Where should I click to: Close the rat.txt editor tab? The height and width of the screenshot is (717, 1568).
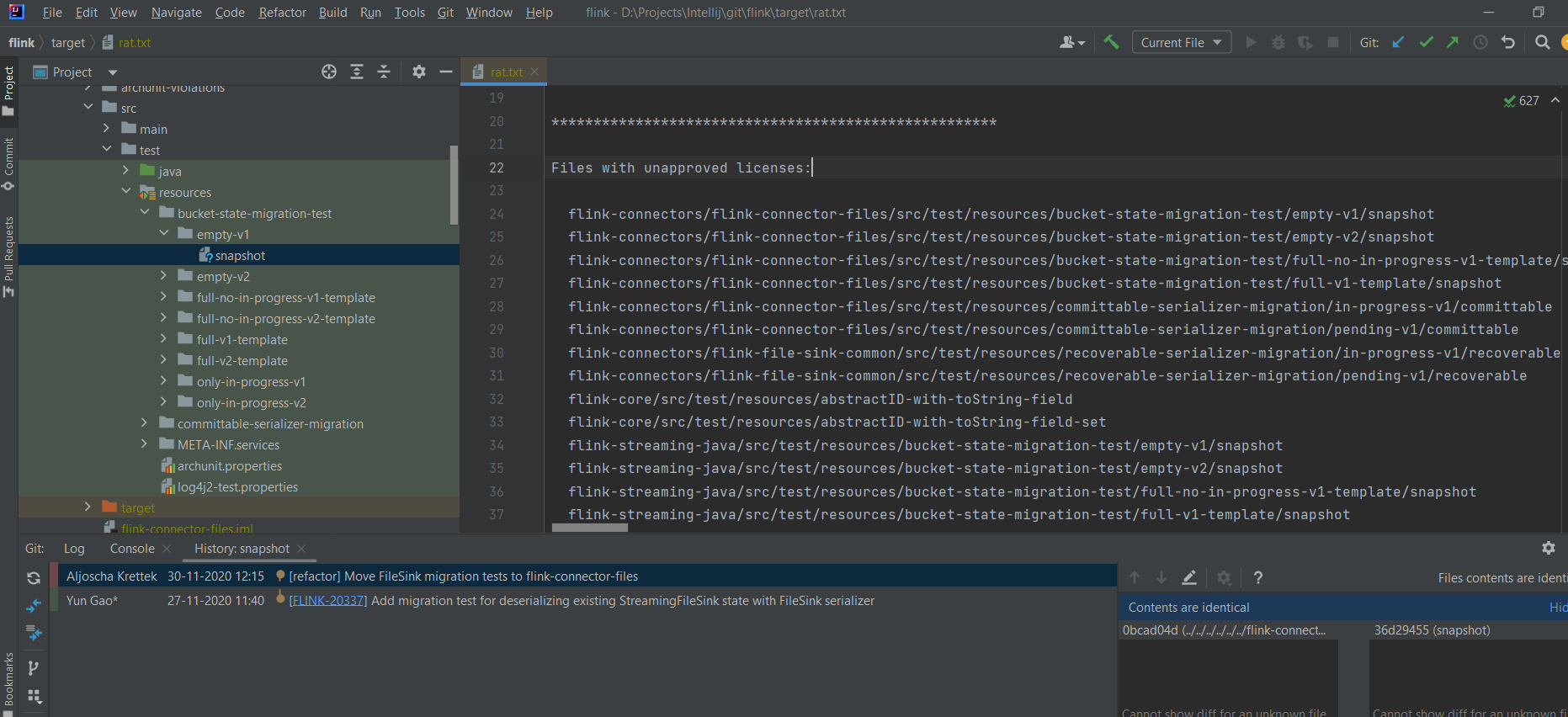[534, 72]
